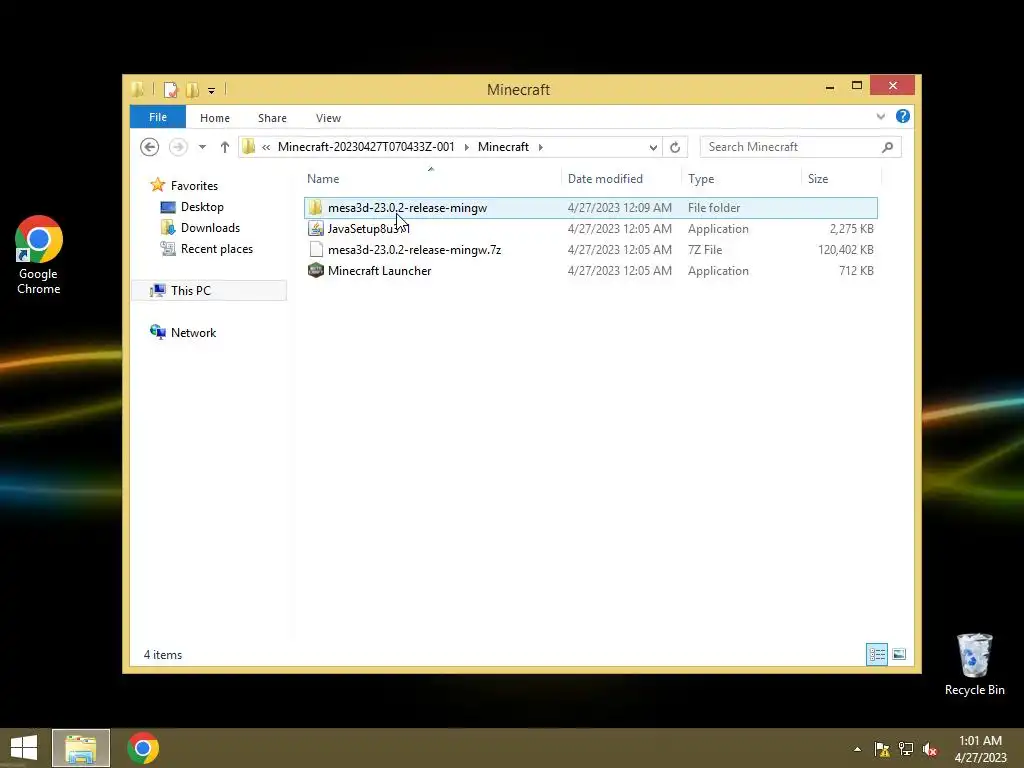Expand the ribbon using the chevron
This screenshot has width=1024, height=768.
pos(880,116)
